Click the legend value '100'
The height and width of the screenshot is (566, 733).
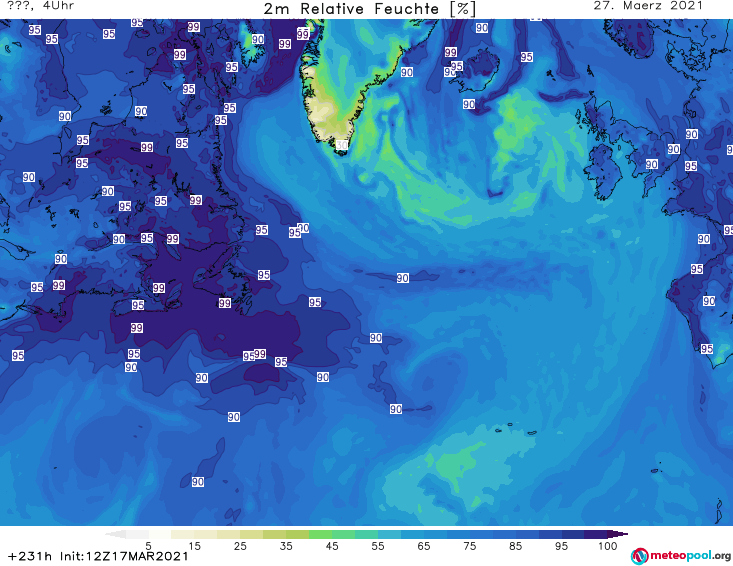click(608, 546)
